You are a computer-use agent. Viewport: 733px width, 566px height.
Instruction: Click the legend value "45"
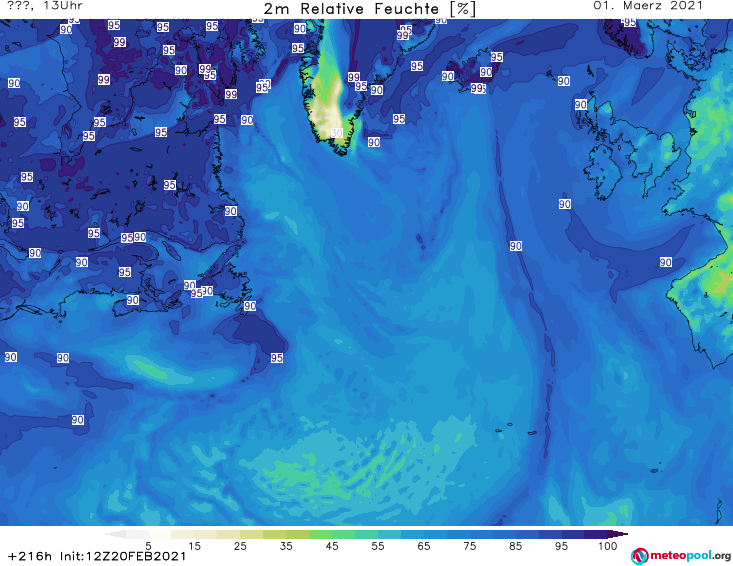(x=332, y=546)
